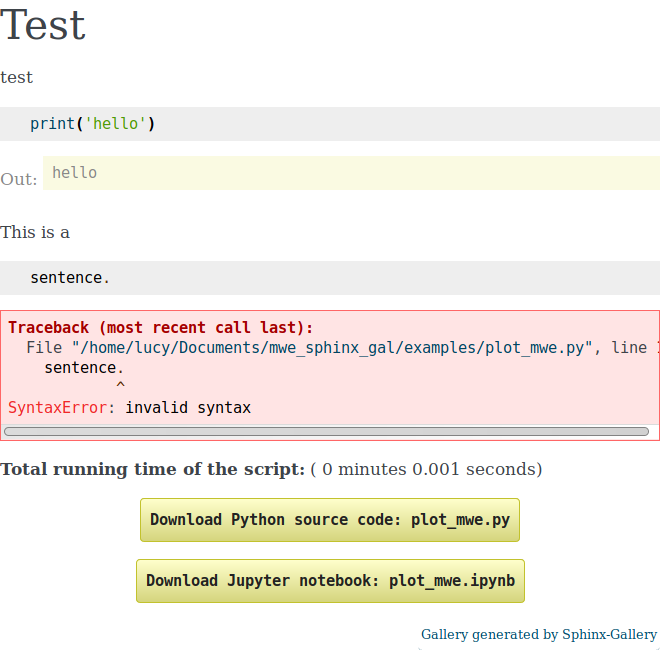This screenshot has width=660, height=650.
Task: Click the traceback horizontal scrollbar
Action: 326,432
